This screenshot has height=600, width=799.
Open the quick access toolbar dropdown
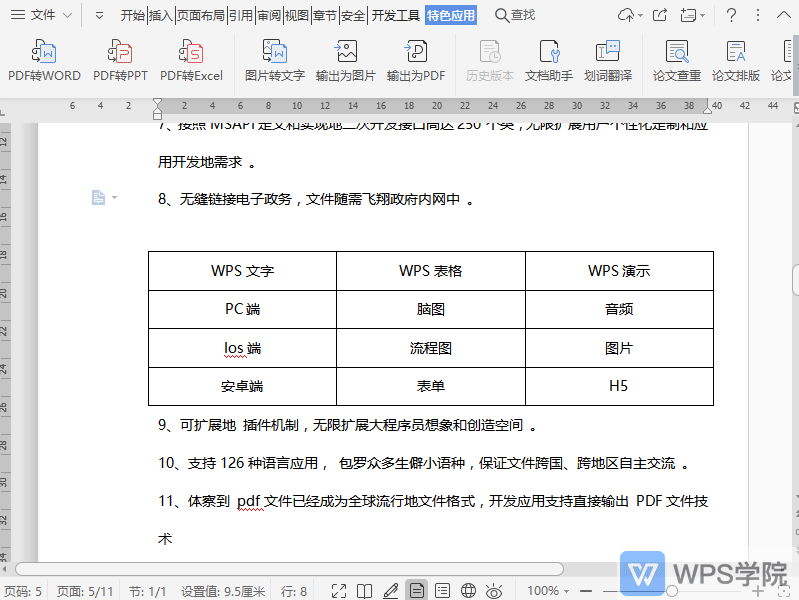tap(99, 16)
